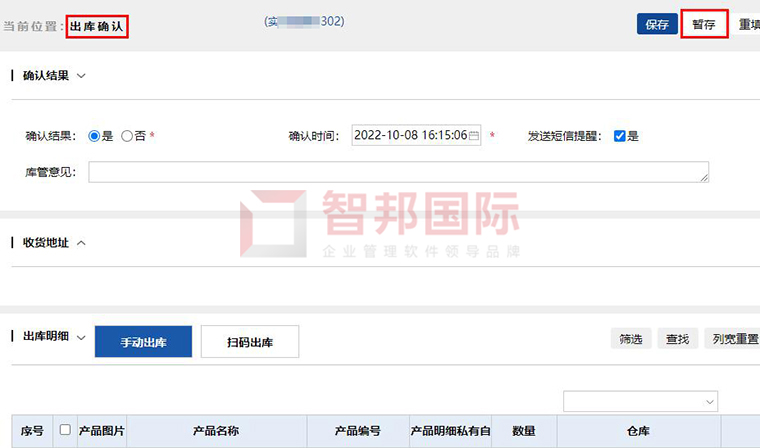Screen dimensions: 760x448
Task: Click the 列宽重置 button
Action: [734, 338]
